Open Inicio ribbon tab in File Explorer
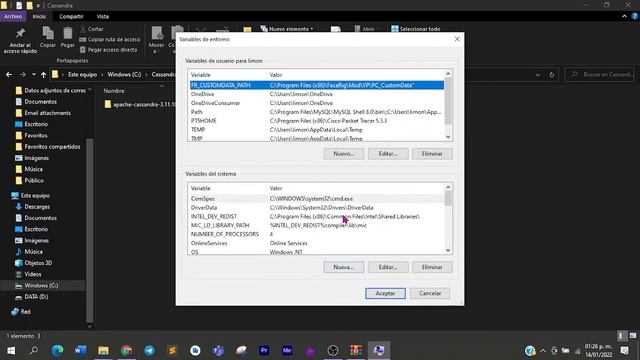640x360 pixels. [x=39, y=16]
